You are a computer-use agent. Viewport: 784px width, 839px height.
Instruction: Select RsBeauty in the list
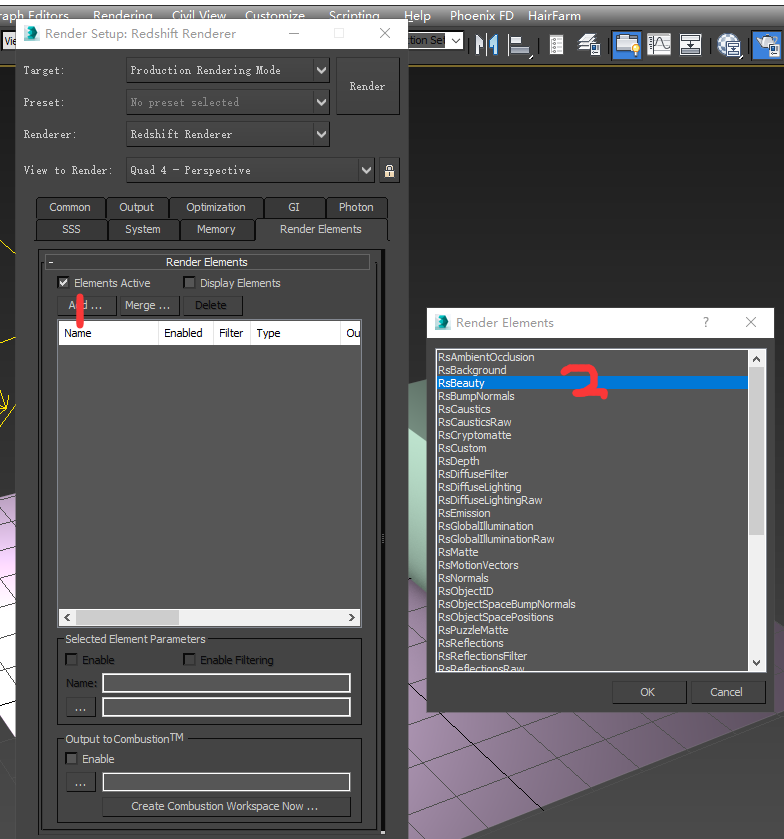point(592,383)
